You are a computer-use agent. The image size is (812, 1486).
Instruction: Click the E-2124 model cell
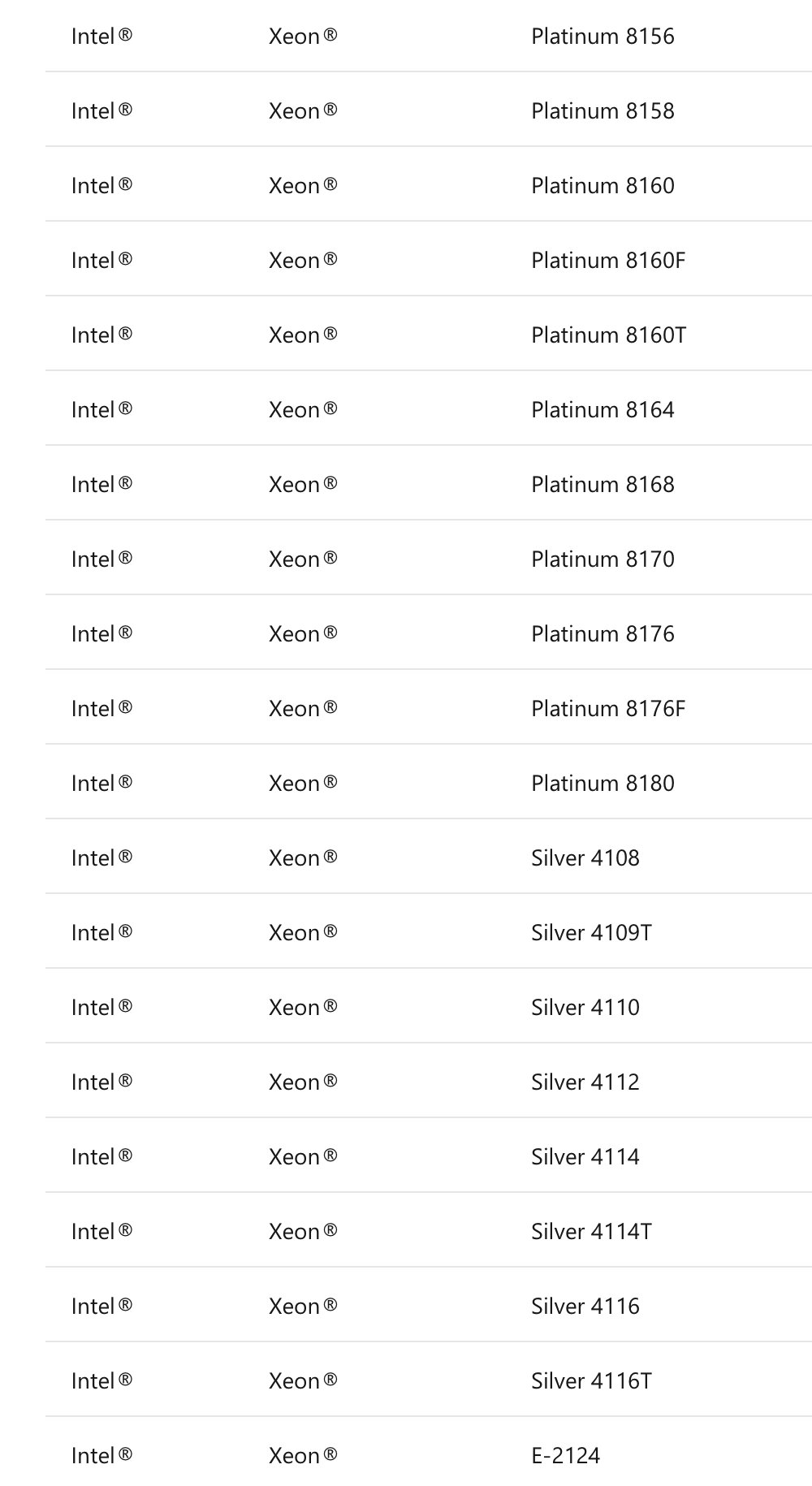pos(566,1456)
